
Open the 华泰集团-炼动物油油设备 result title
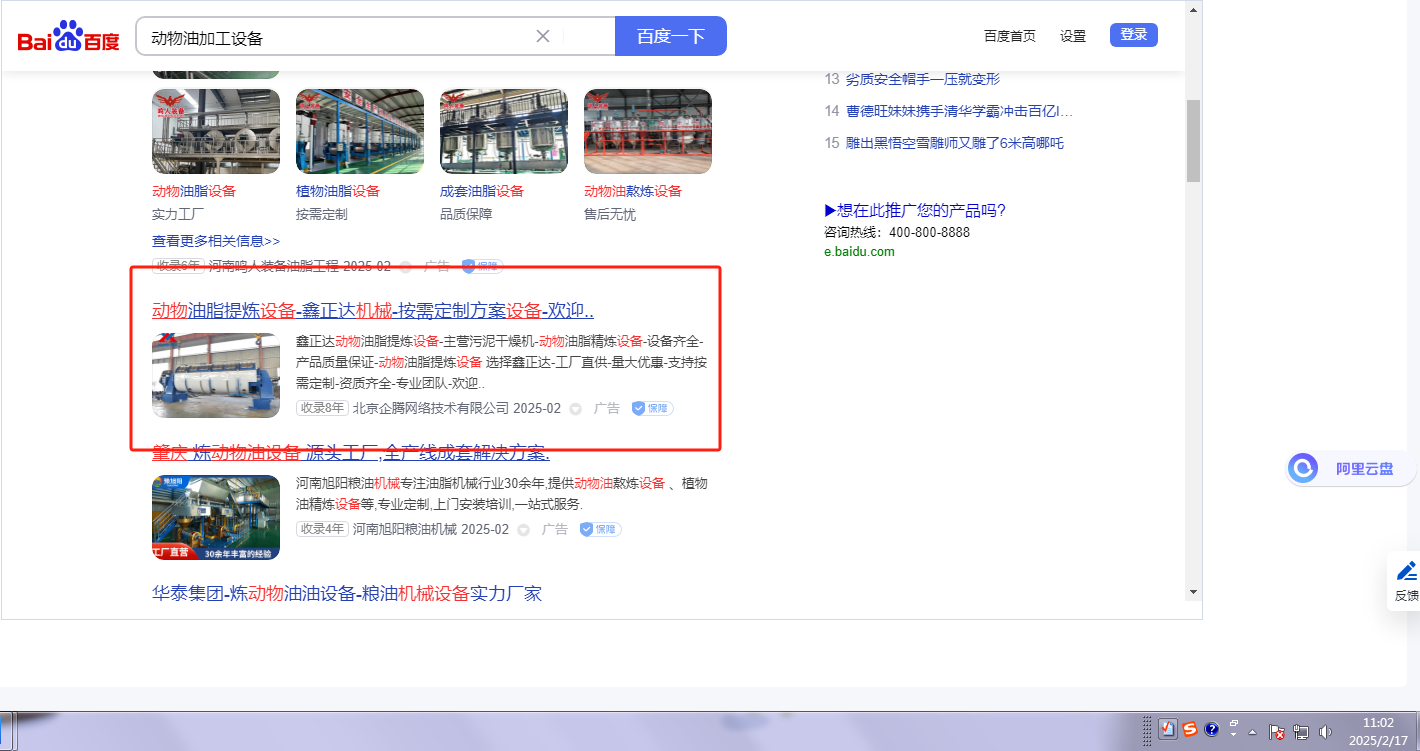[x=347, y=594]
